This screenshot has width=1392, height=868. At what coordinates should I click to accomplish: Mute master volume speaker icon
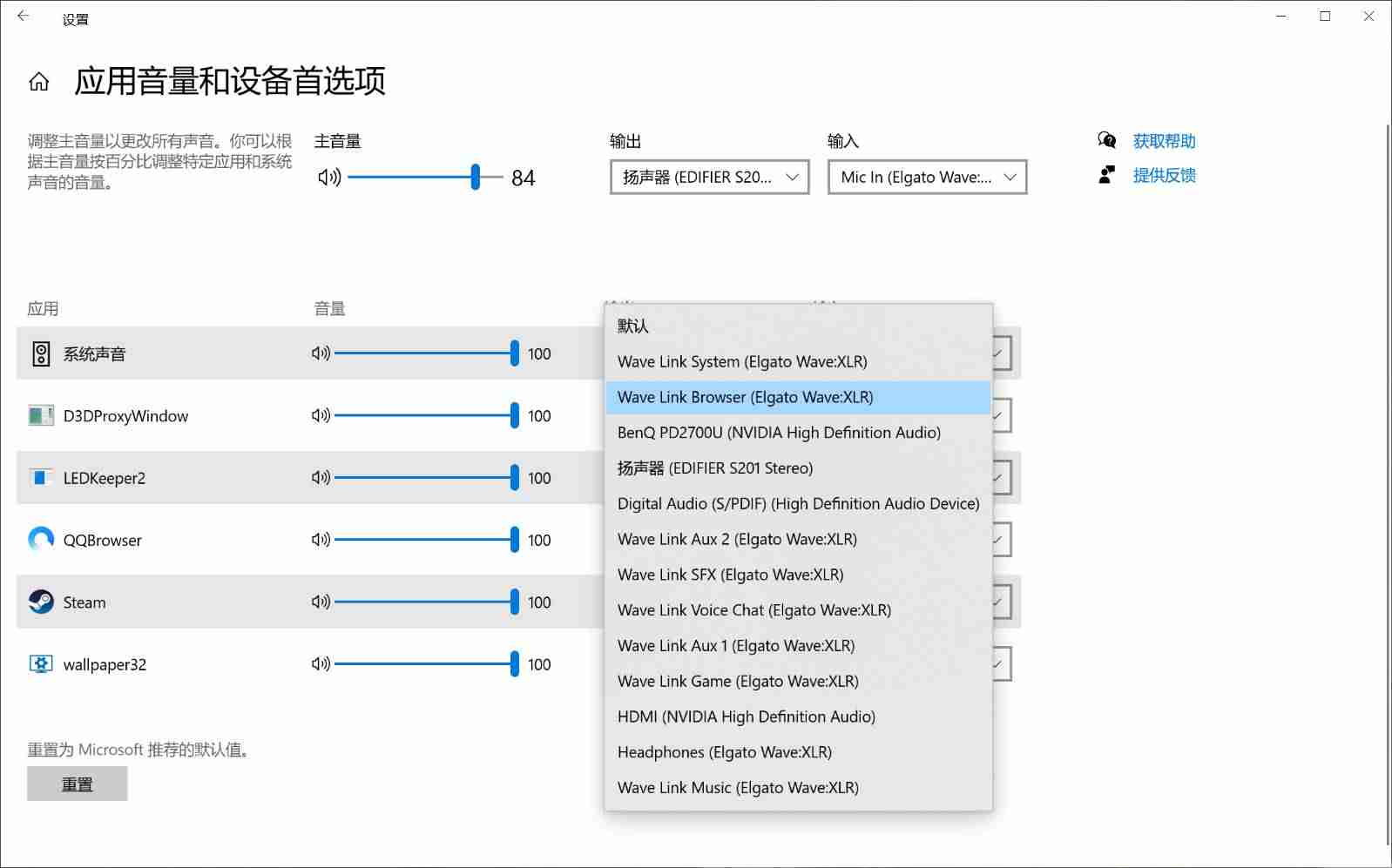click(x=328, y=178)
